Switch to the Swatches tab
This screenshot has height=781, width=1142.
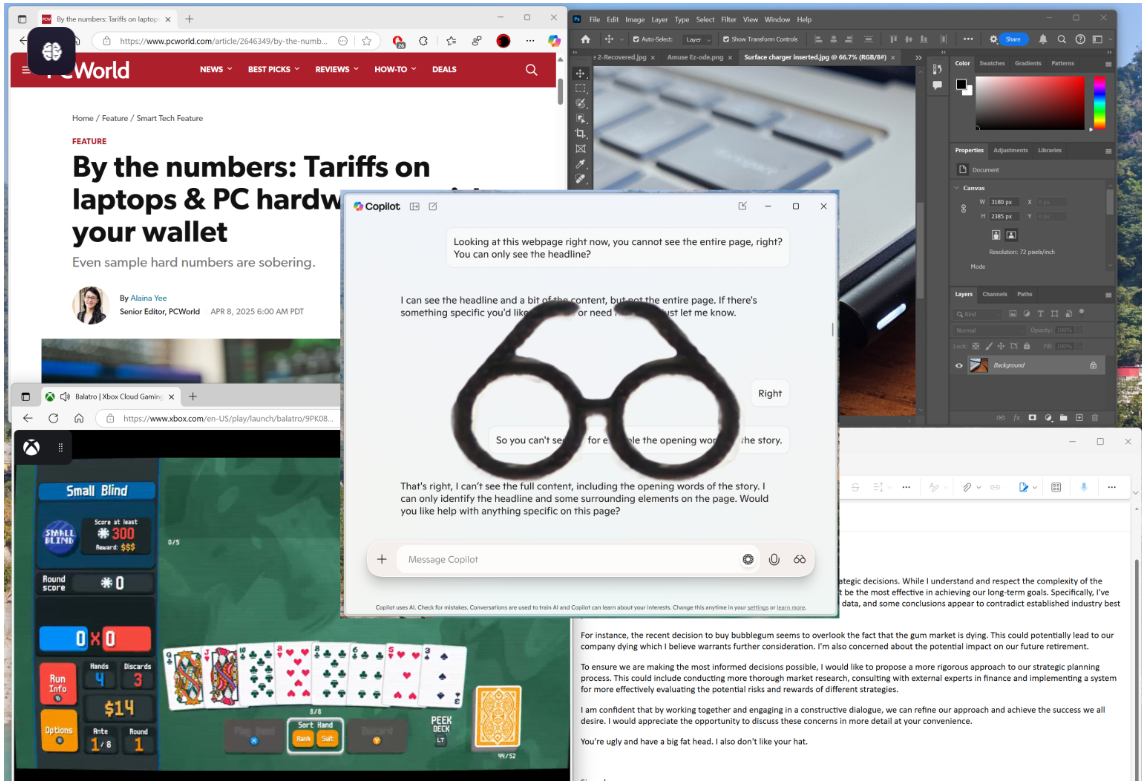[x=992, y=63]
